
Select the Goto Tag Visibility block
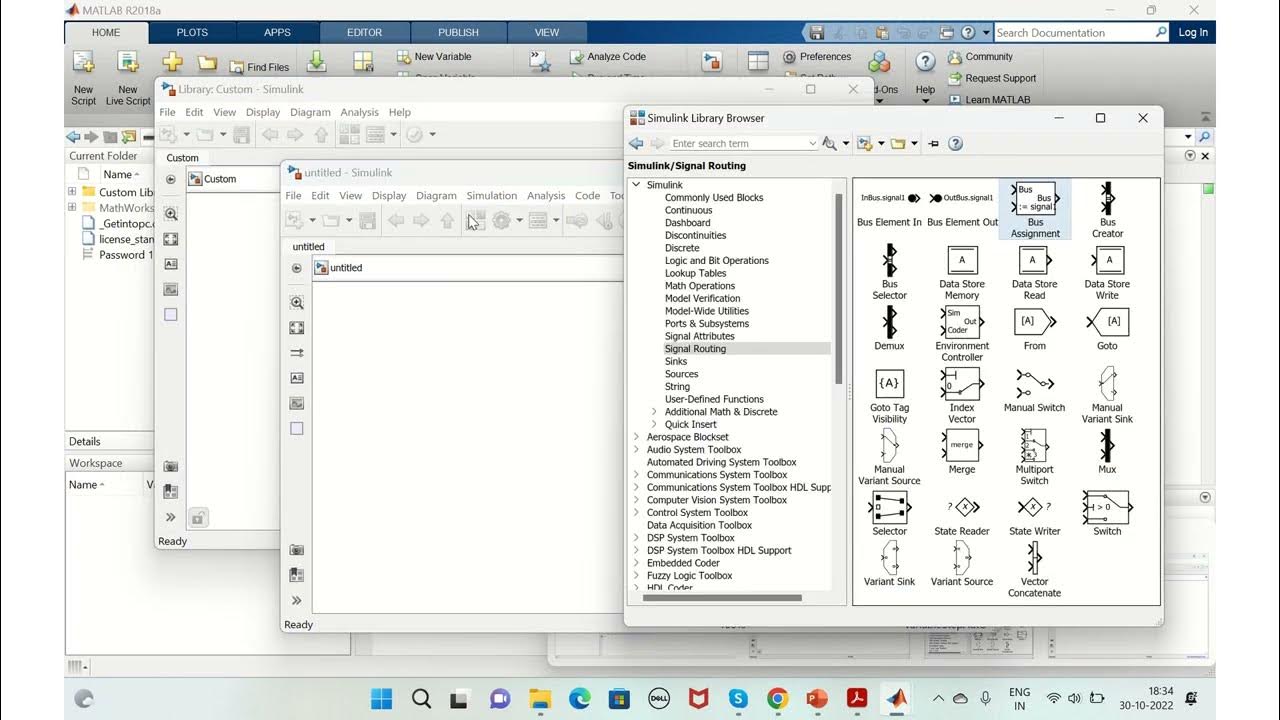(889, 396)
